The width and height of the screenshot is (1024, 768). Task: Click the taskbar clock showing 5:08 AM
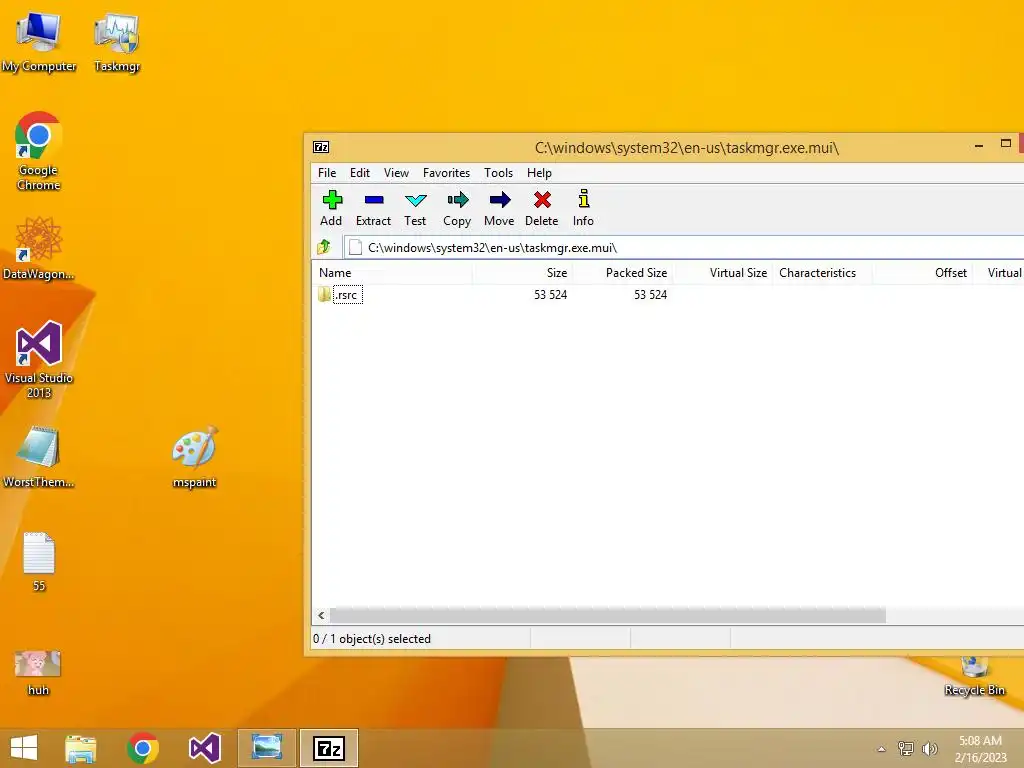coord(980,748)
